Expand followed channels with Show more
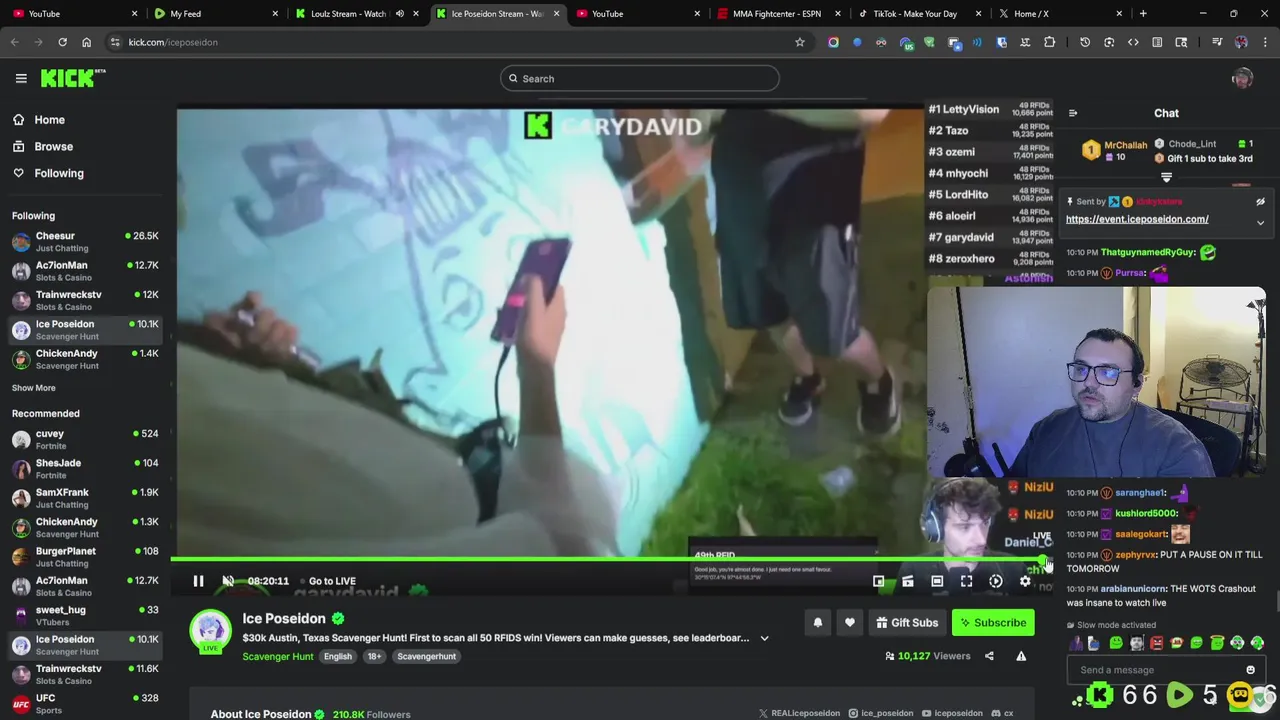 click(34, 388)
